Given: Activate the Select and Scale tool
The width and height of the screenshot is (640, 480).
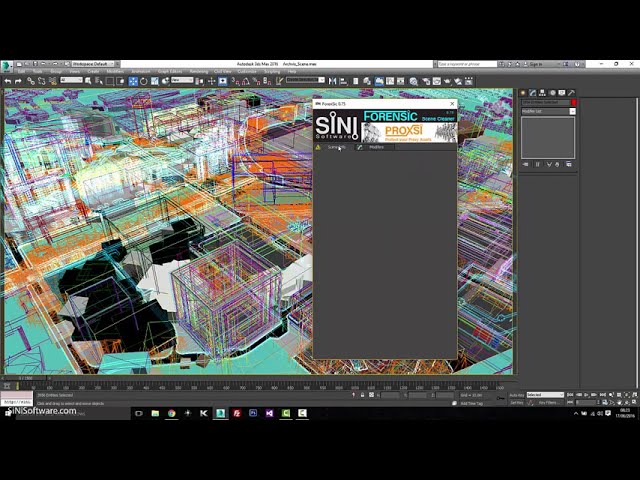Looking at the screenshot, I should pos(155,81).
